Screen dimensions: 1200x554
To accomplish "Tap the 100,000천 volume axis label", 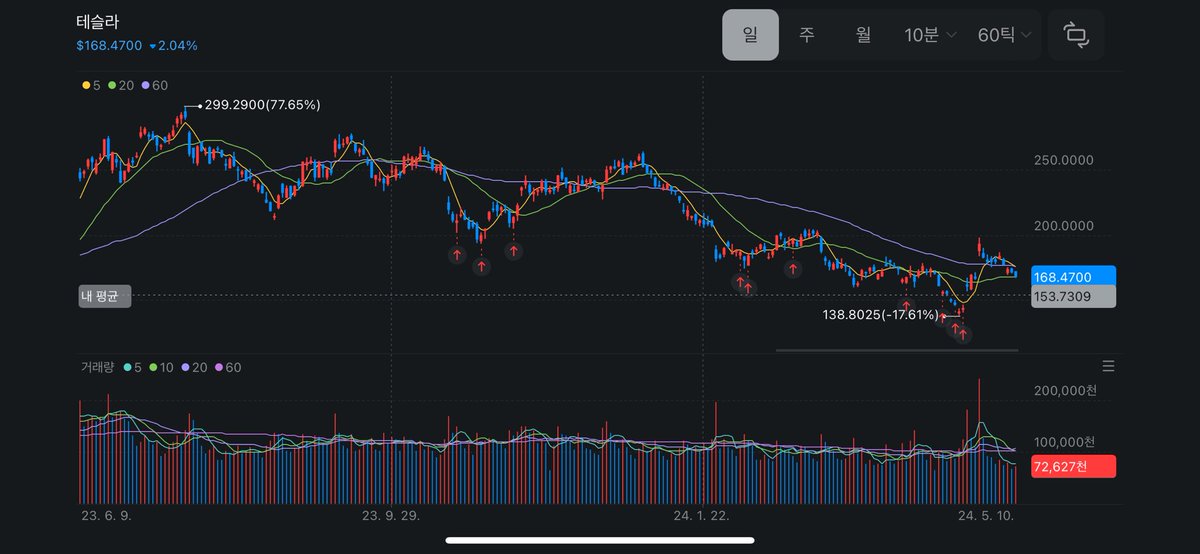I will click(x=1064, y=442).
